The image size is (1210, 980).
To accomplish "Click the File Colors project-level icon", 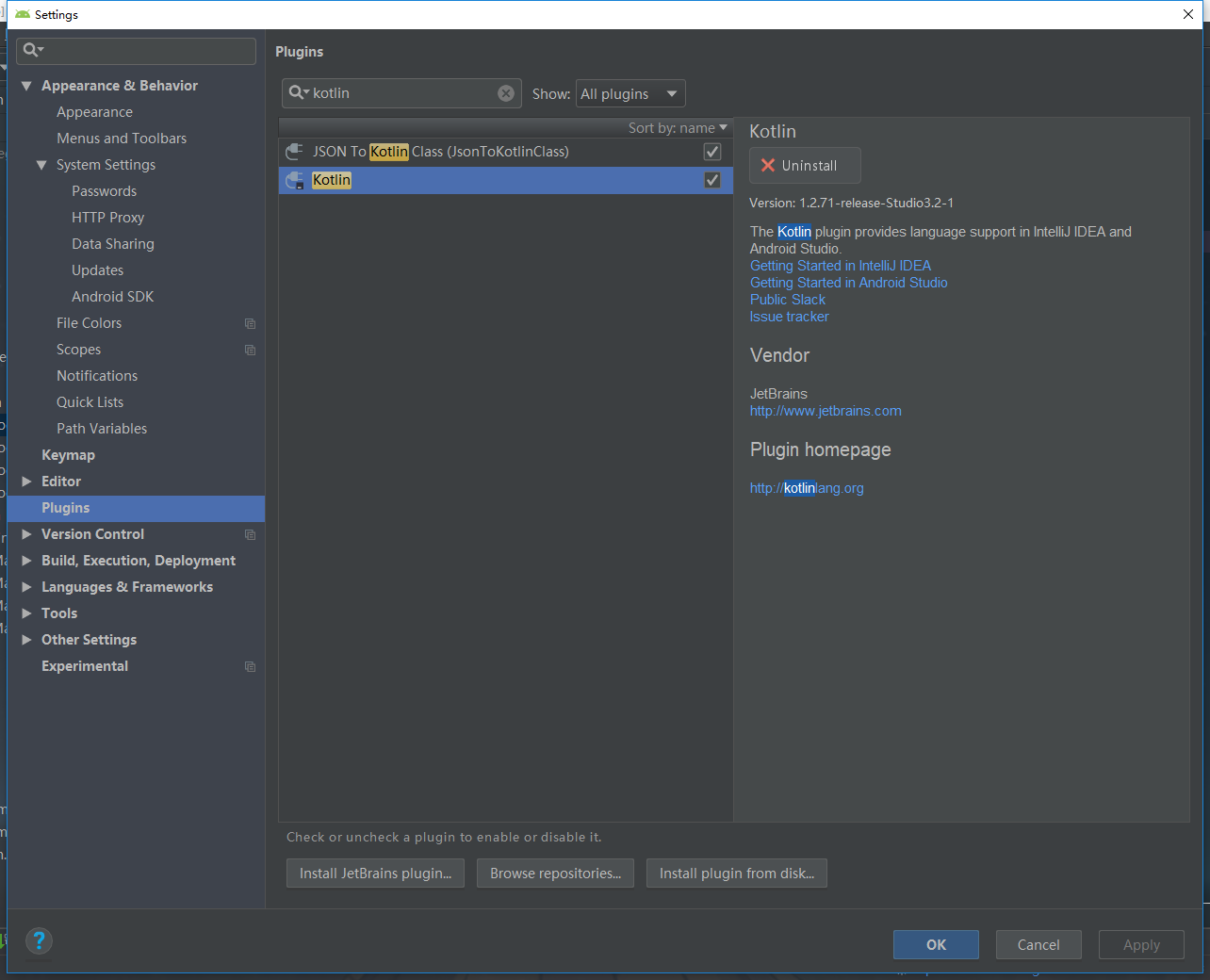I will [x=250, y=323].
